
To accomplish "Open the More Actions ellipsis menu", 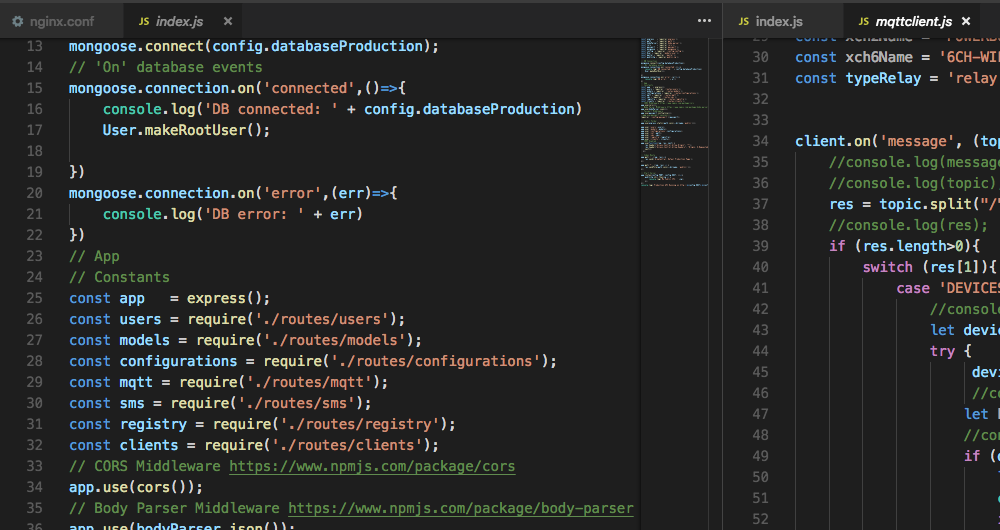I will click(x=704, y=21).
